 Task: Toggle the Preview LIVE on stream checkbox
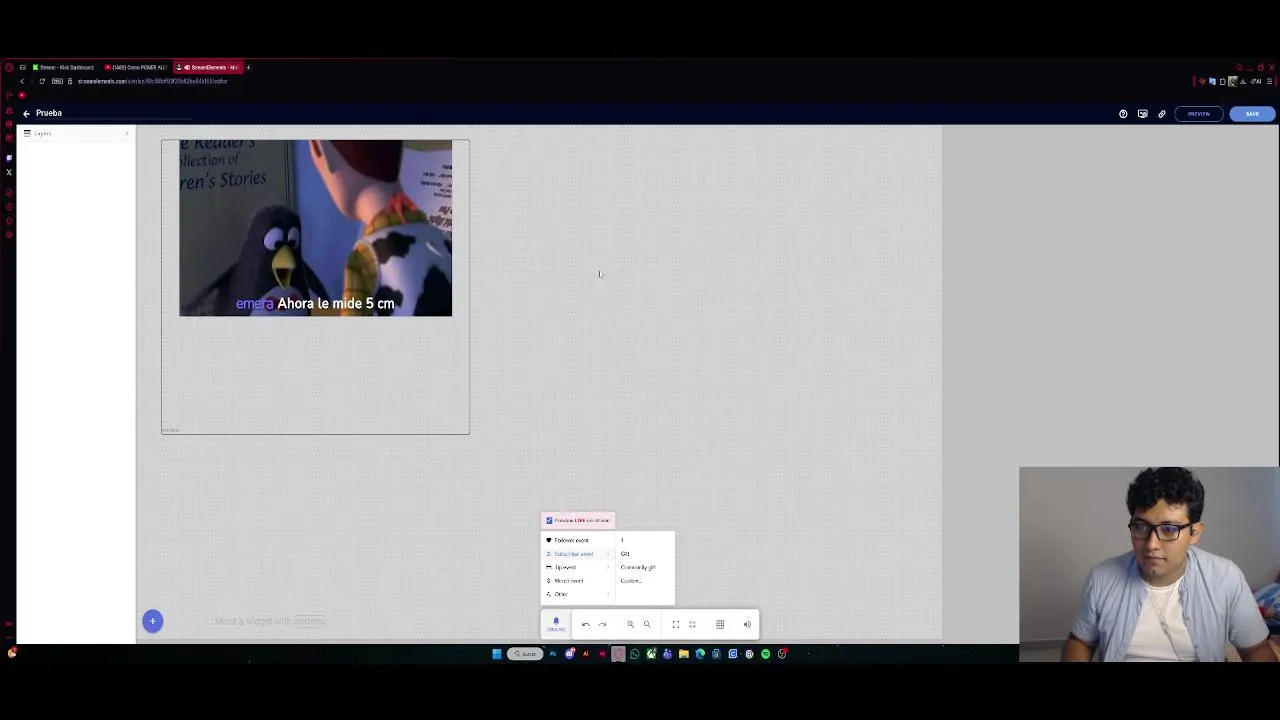549,520
